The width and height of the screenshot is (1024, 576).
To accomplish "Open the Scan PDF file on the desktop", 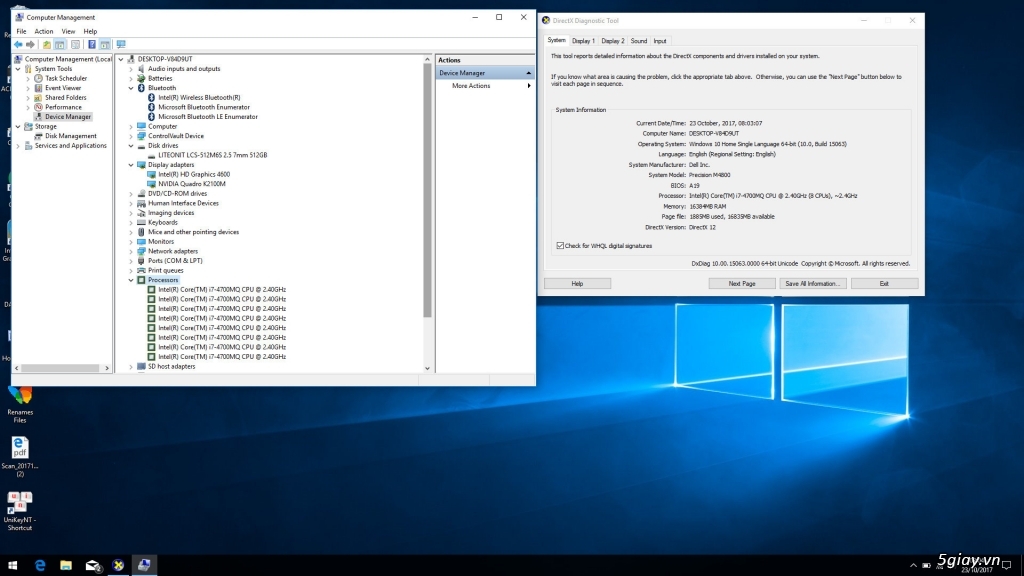I will click(19, 449).
